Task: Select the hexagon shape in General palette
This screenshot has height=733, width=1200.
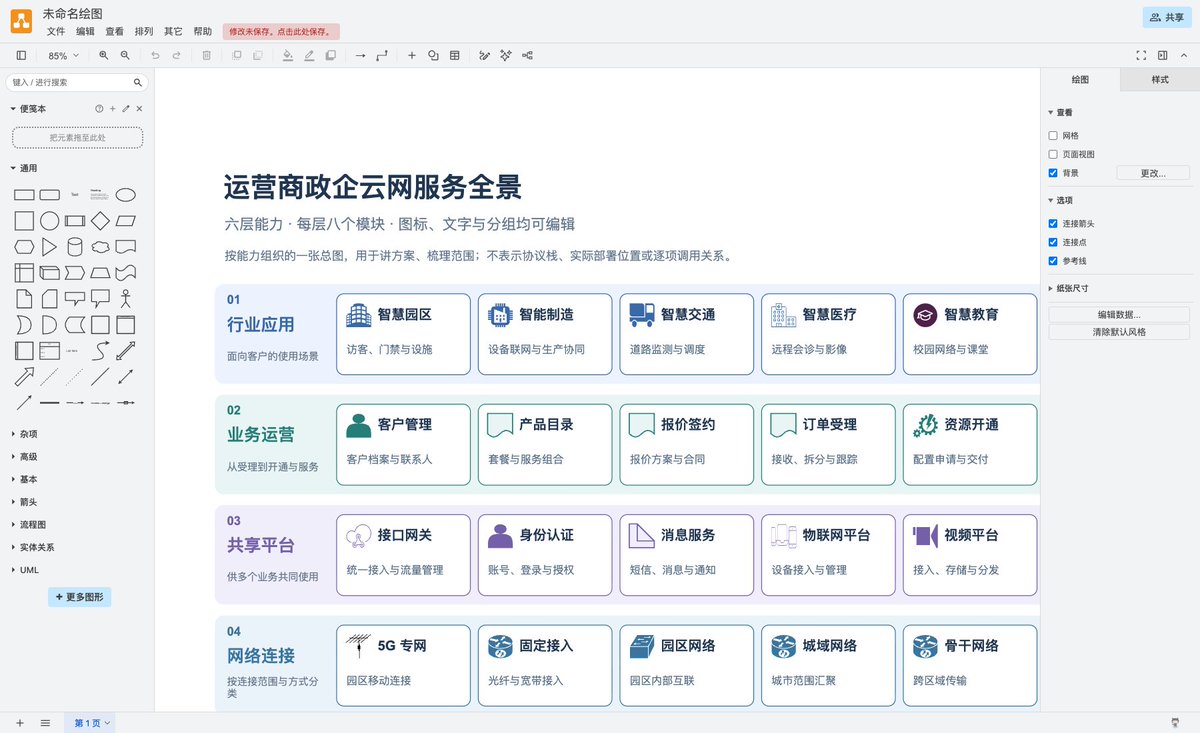Action: click(24, 247)
